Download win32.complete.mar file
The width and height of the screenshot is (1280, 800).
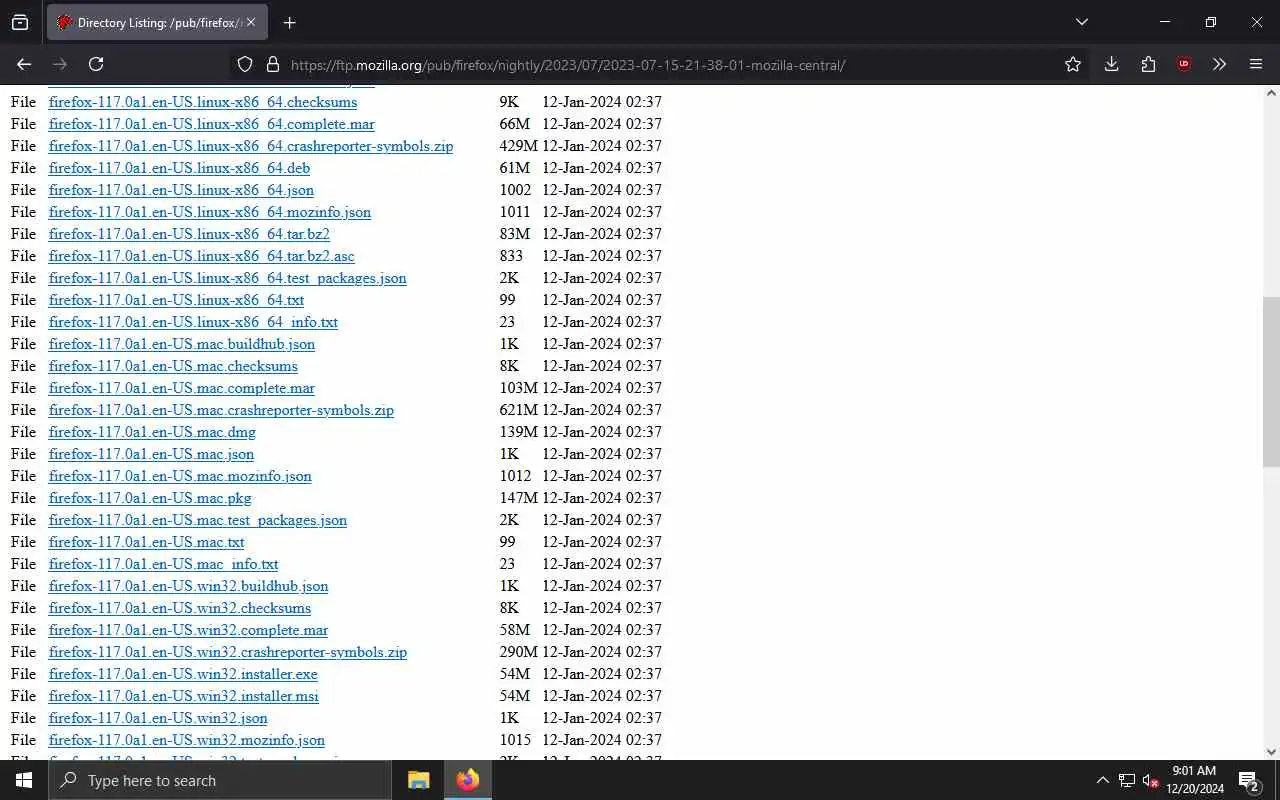point(189,630)
